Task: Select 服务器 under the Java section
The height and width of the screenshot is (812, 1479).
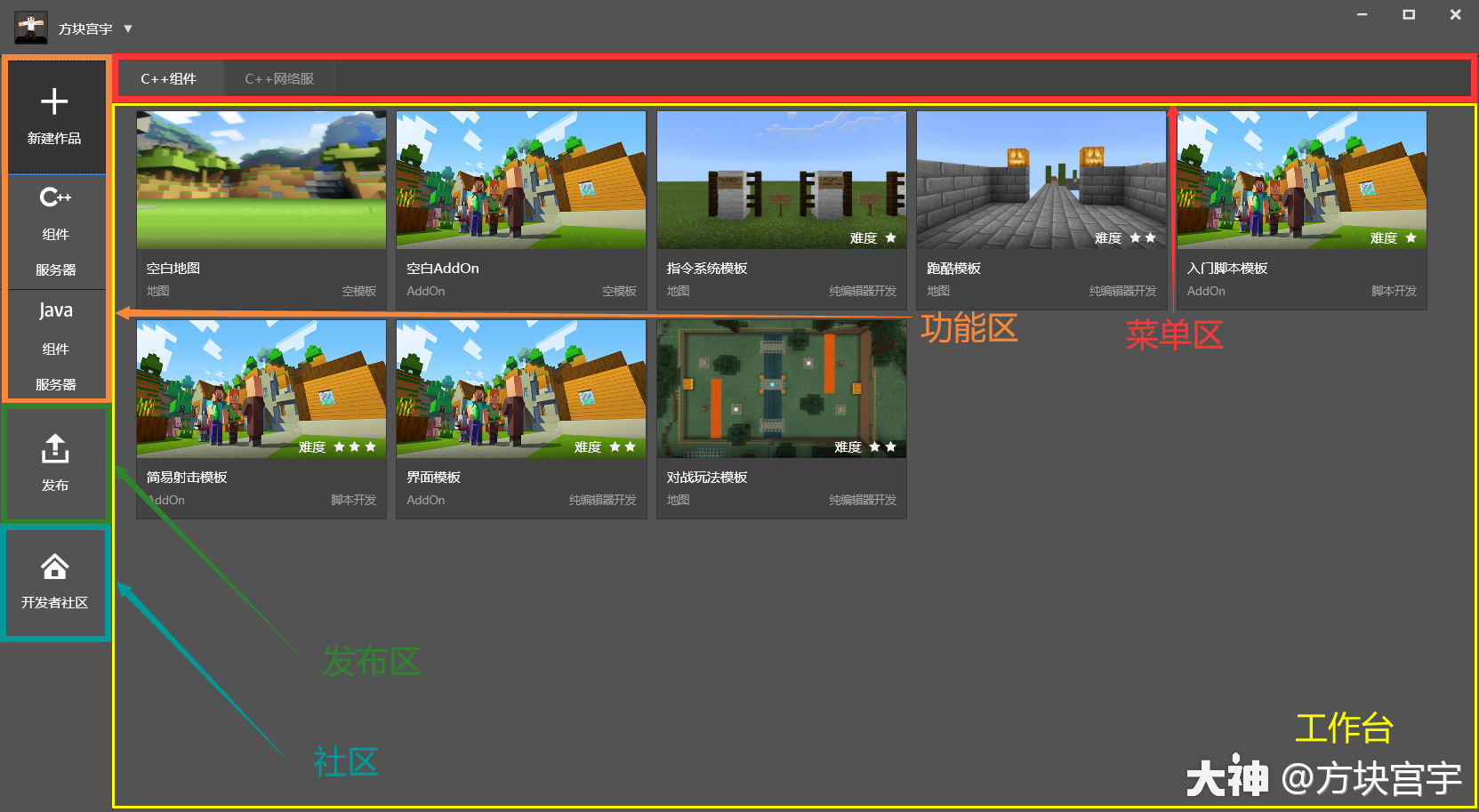Action: pyautogui.click(x=55, y=385)
